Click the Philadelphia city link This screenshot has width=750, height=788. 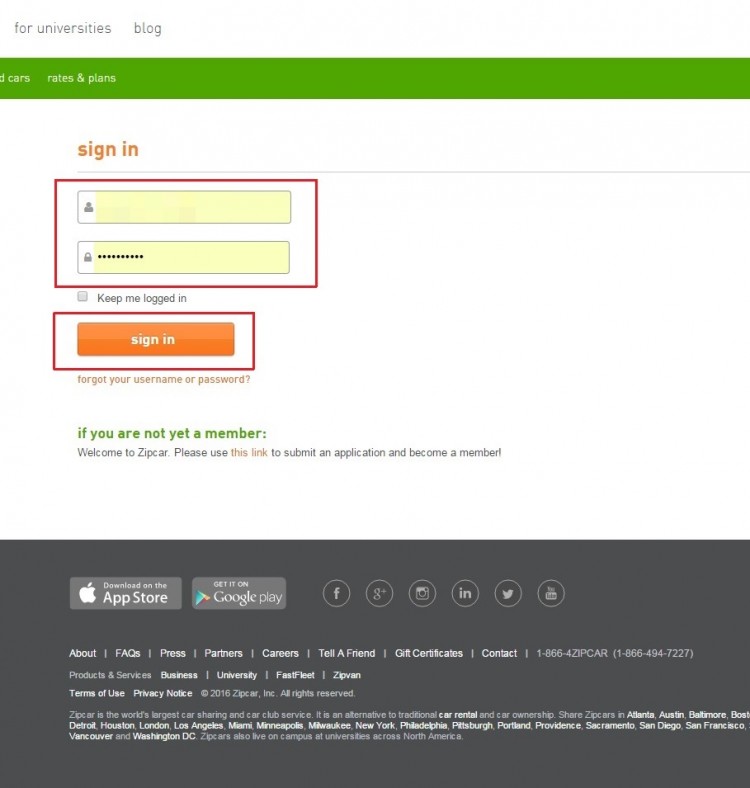(x=423, y=726)
